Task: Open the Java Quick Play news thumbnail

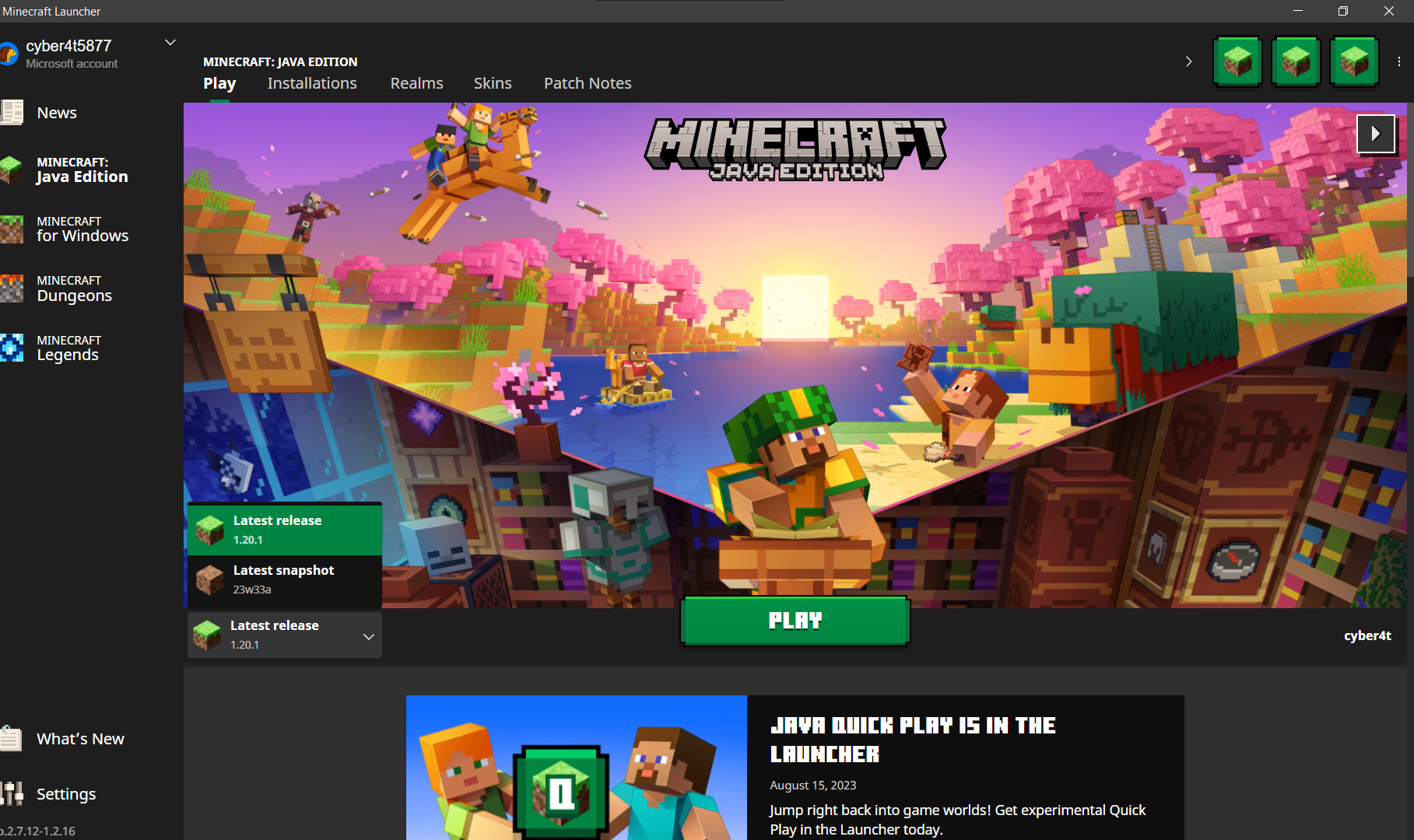Action: [x=577, y=768]
